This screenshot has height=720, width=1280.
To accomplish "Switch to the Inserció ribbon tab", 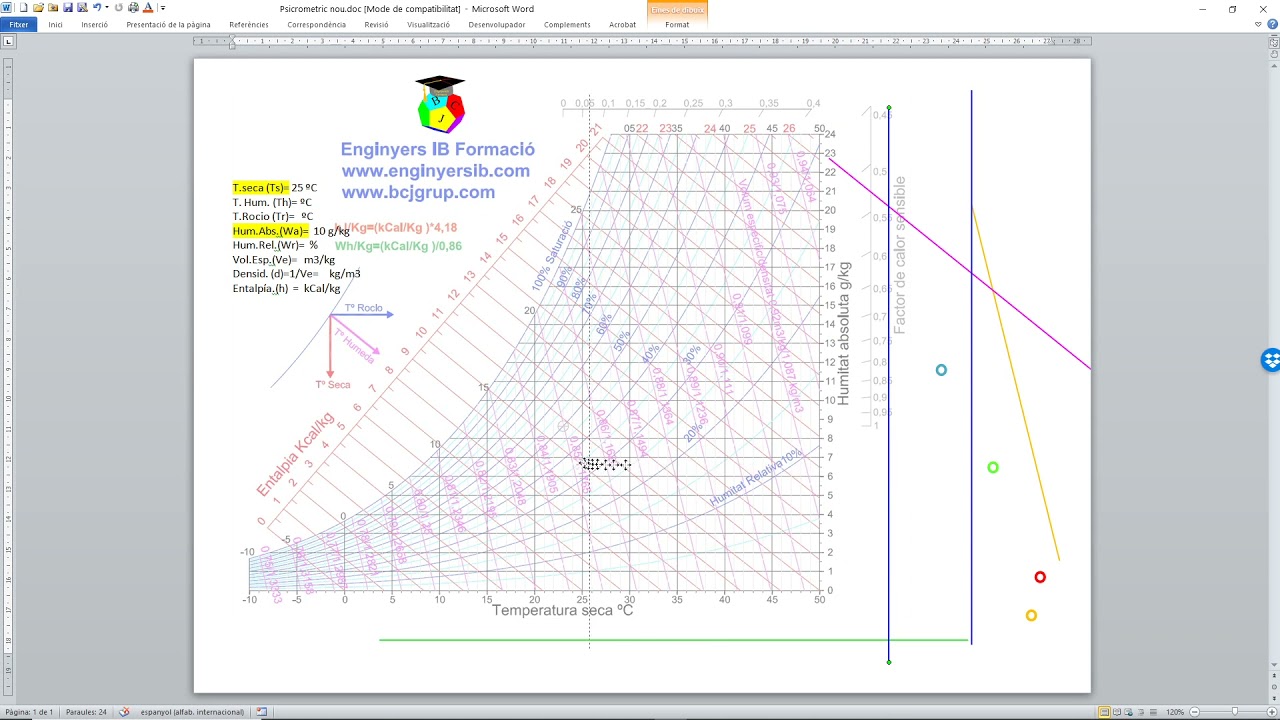I will (94, 24).
